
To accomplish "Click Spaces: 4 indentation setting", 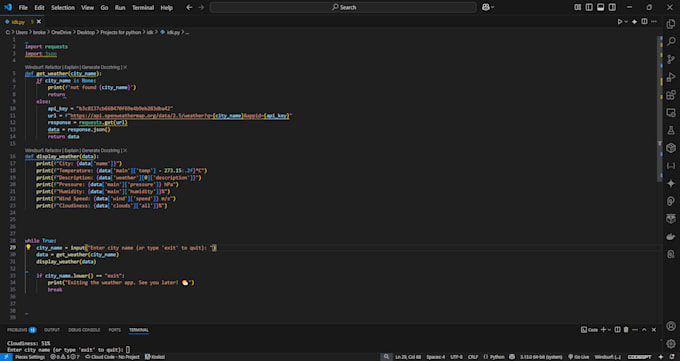I will coord(435,357).
